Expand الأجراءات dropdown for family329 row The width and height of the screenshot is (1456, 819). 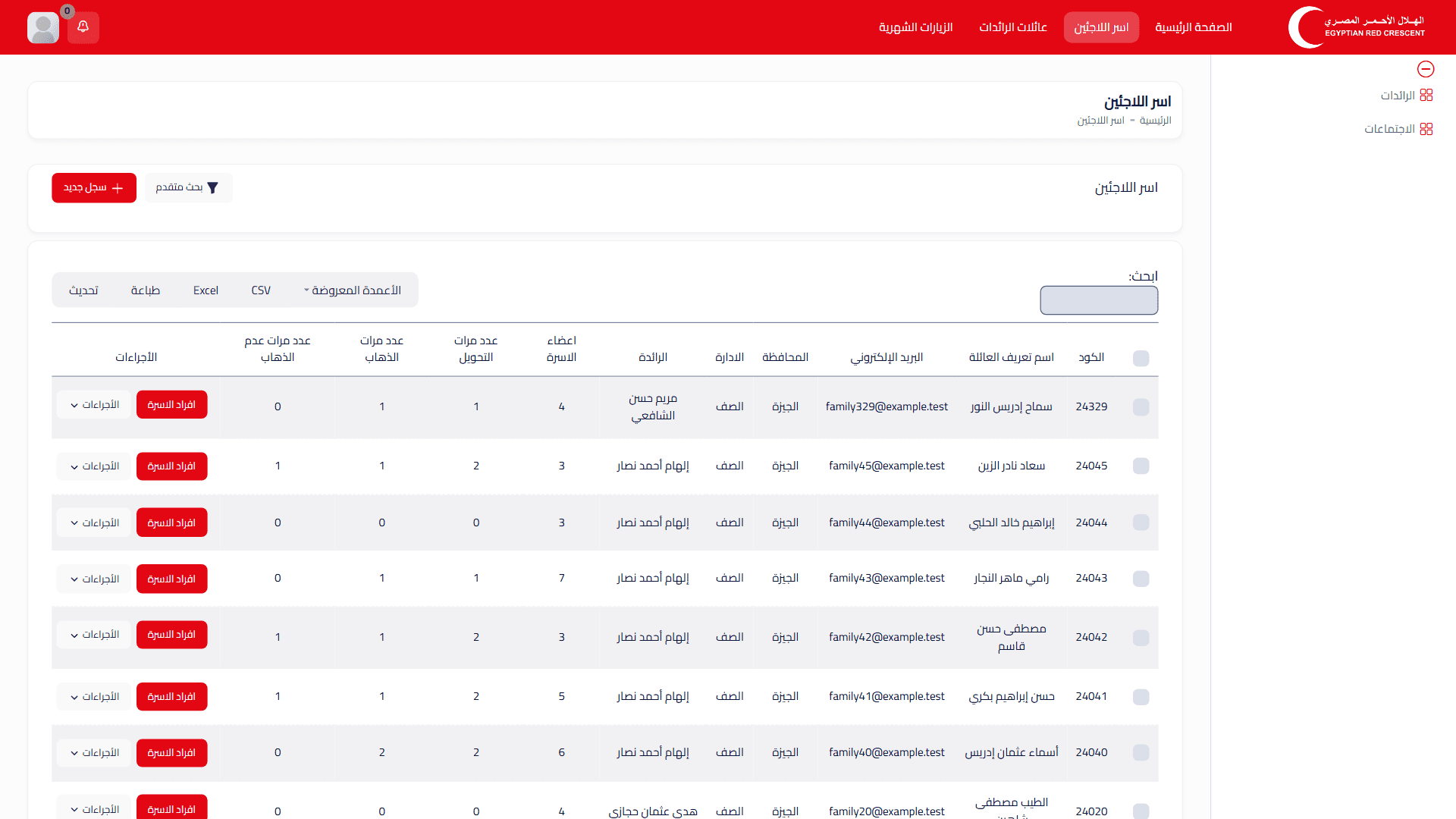click(95, 405)
